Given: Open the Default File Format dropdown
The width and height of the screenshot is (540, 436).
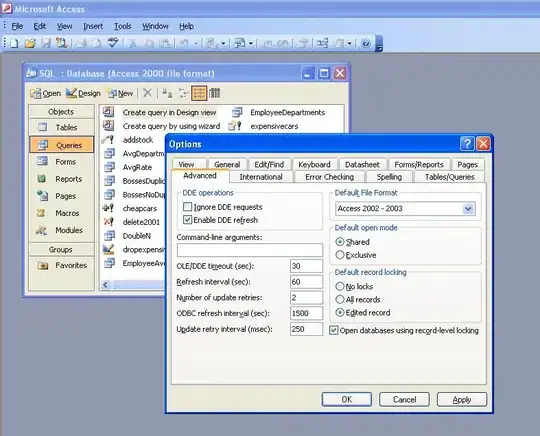Looking at the screenshot, I should click(x=468, y=209).
